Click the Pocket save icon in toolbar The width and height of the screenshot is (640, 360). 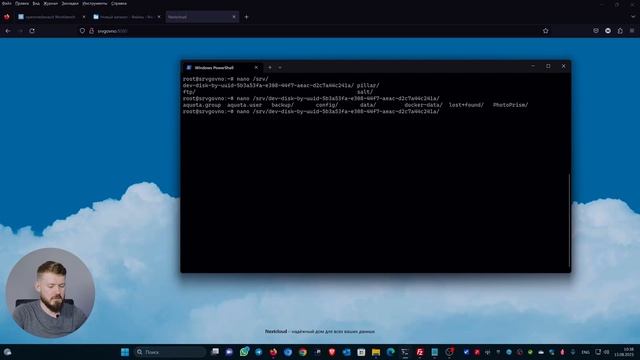coord(596,31)
